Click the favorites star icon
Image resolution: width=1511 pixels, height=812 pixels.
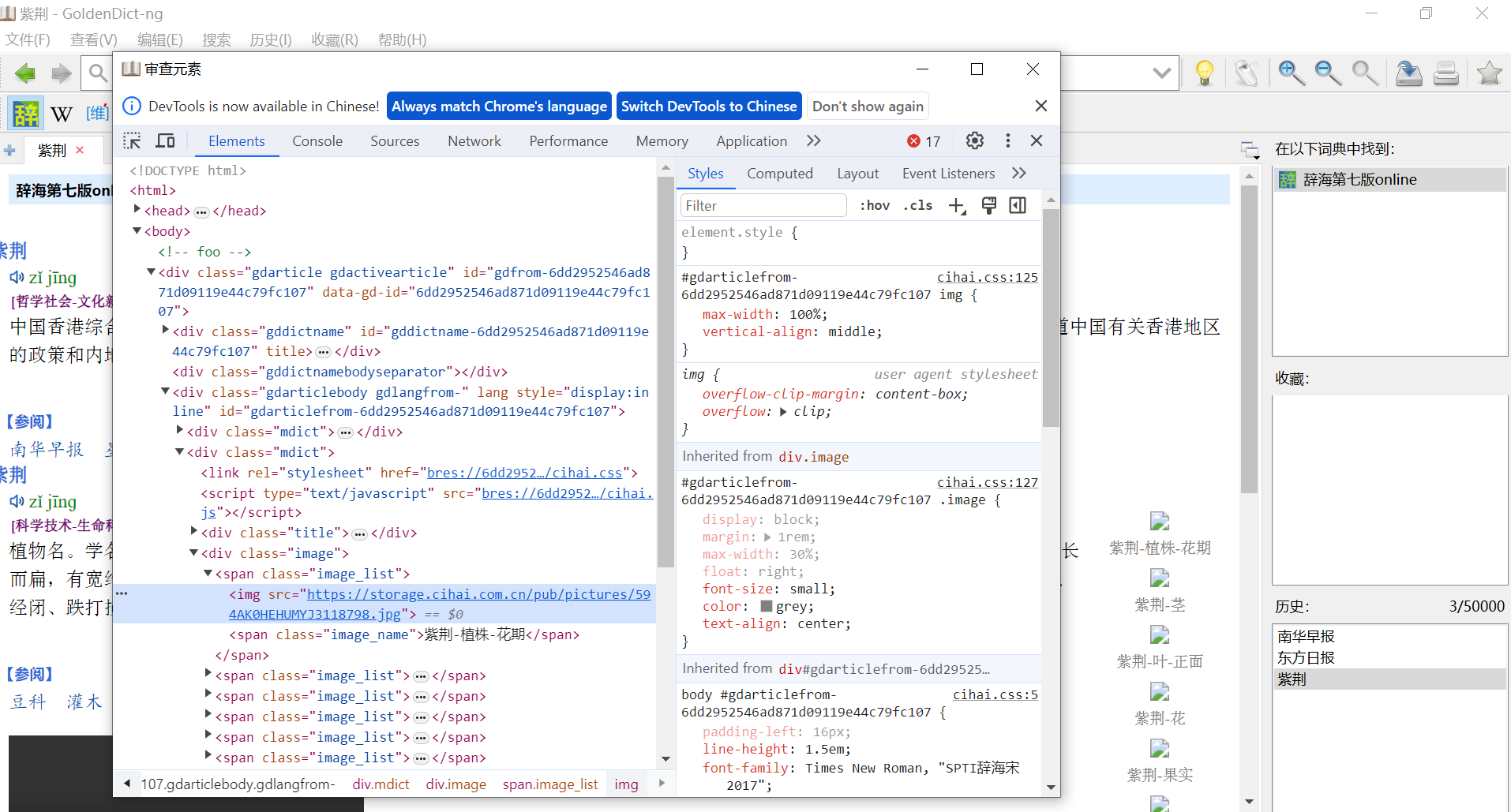1489,73
